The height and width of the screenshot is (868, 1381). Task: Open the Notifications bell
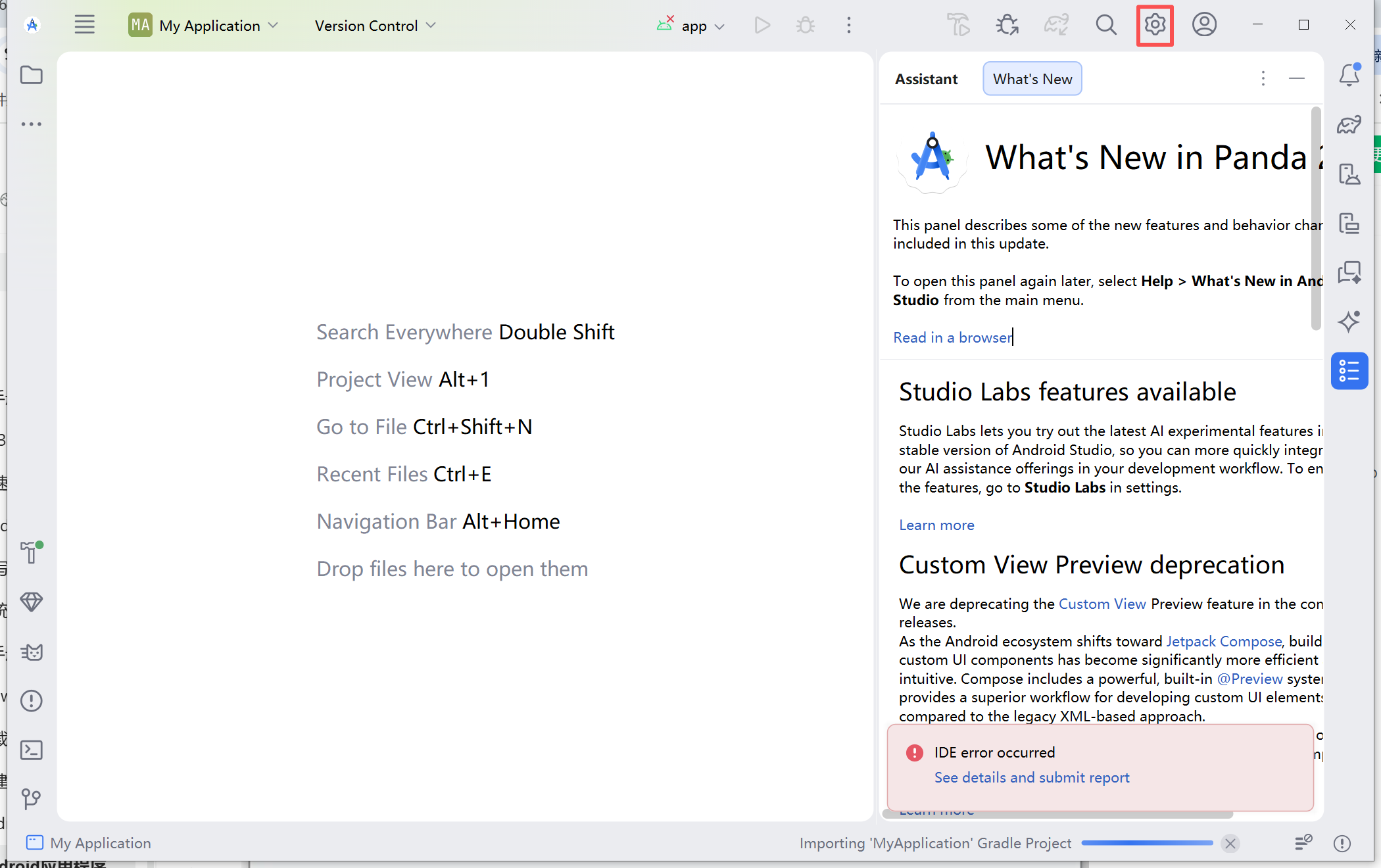(1349, 75)
